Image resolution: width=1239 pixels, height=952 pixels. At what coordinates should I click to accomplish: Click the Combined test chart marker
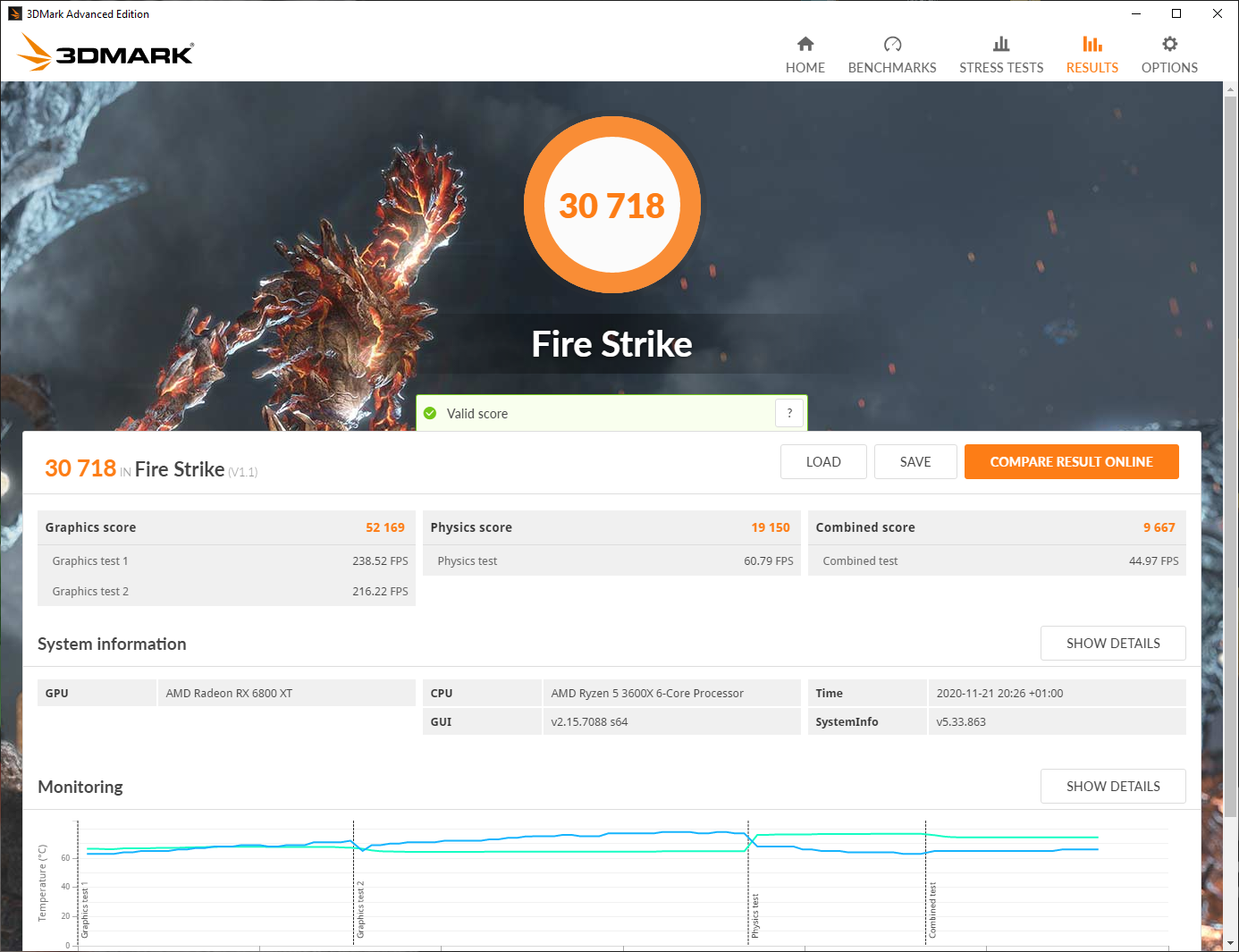tap(932, 910)
